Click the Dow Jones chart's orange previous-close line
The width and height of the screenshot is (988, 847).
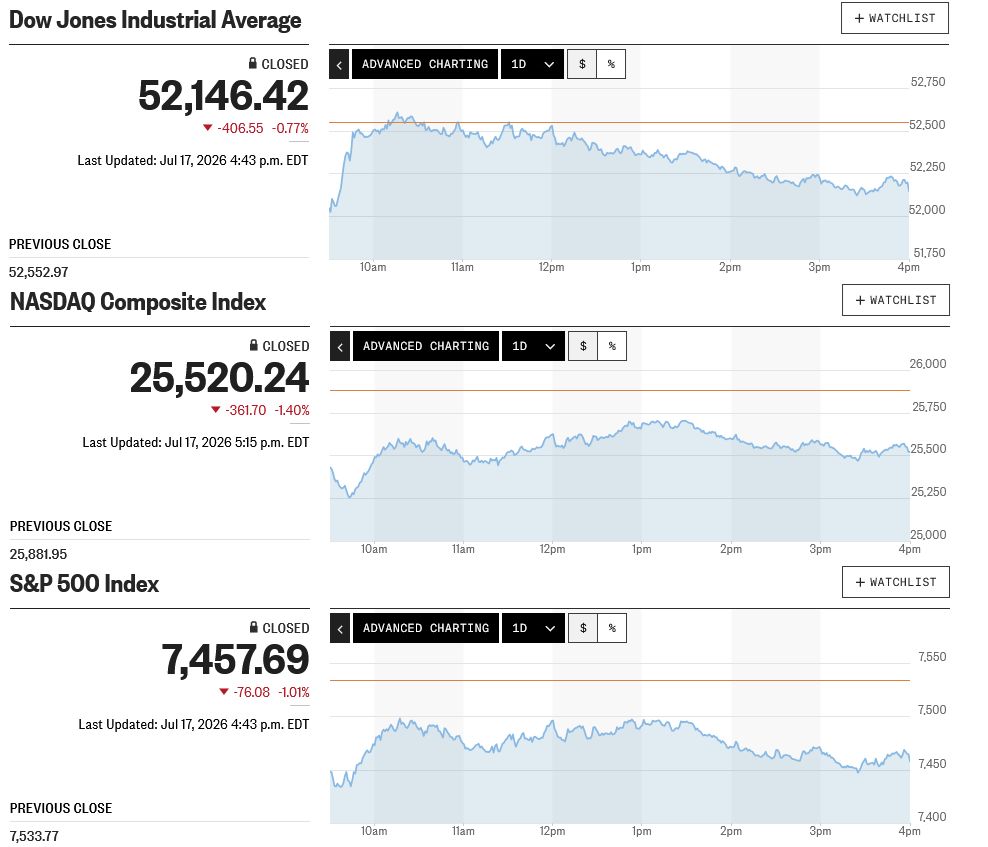click(619, 123)
